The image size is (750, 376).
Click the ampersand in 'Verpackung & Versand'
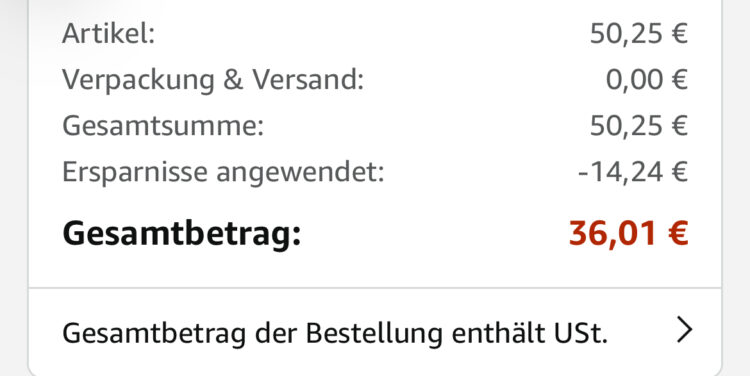tap(233, 80)
